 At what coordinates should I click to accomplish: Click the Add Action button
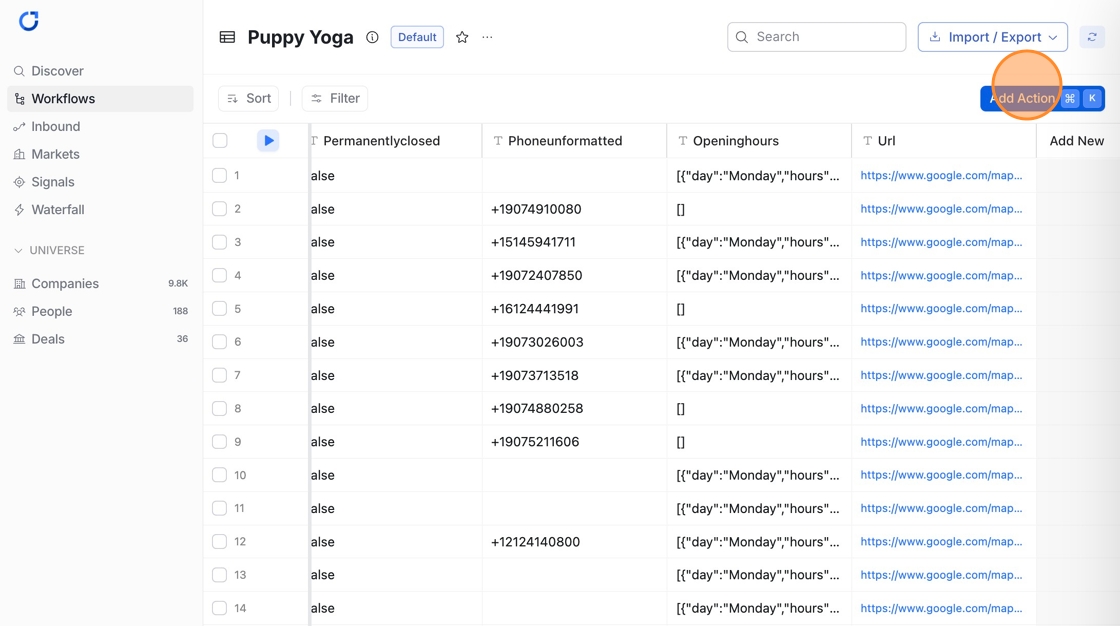1042,99
